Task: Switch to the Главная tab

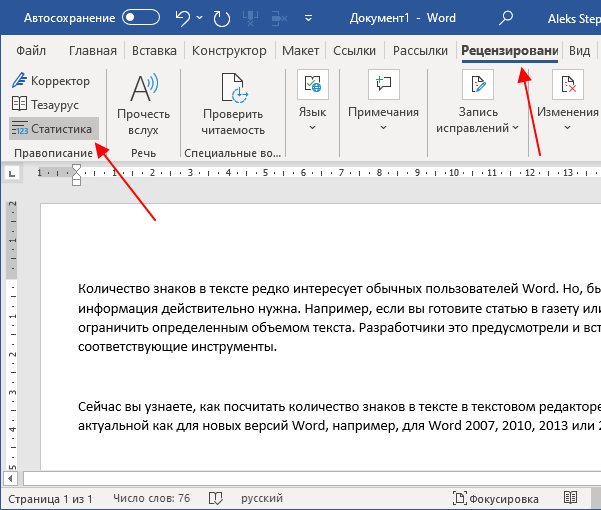Action: [93, 51]
